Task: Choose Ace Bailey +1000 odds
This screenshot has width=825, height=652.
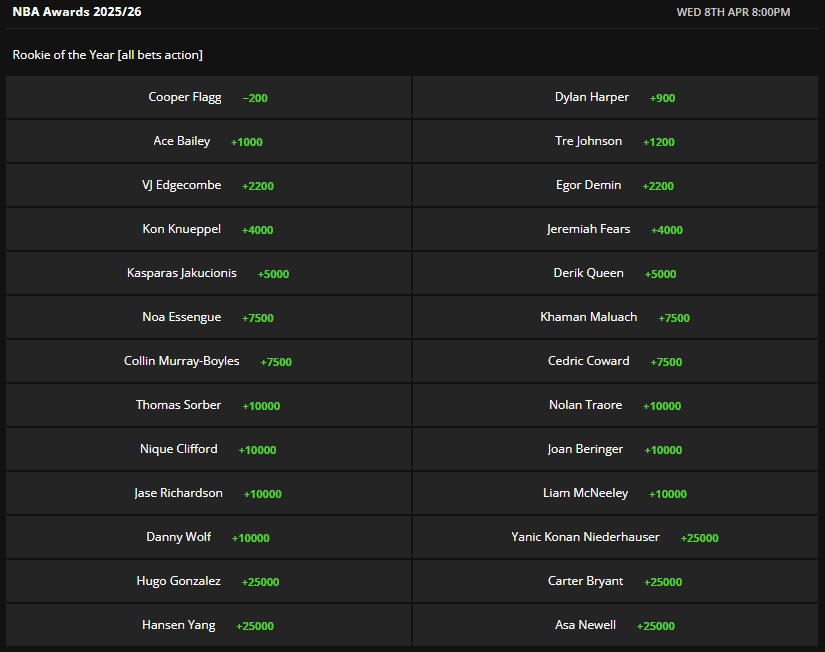Action: coord(208,141)
